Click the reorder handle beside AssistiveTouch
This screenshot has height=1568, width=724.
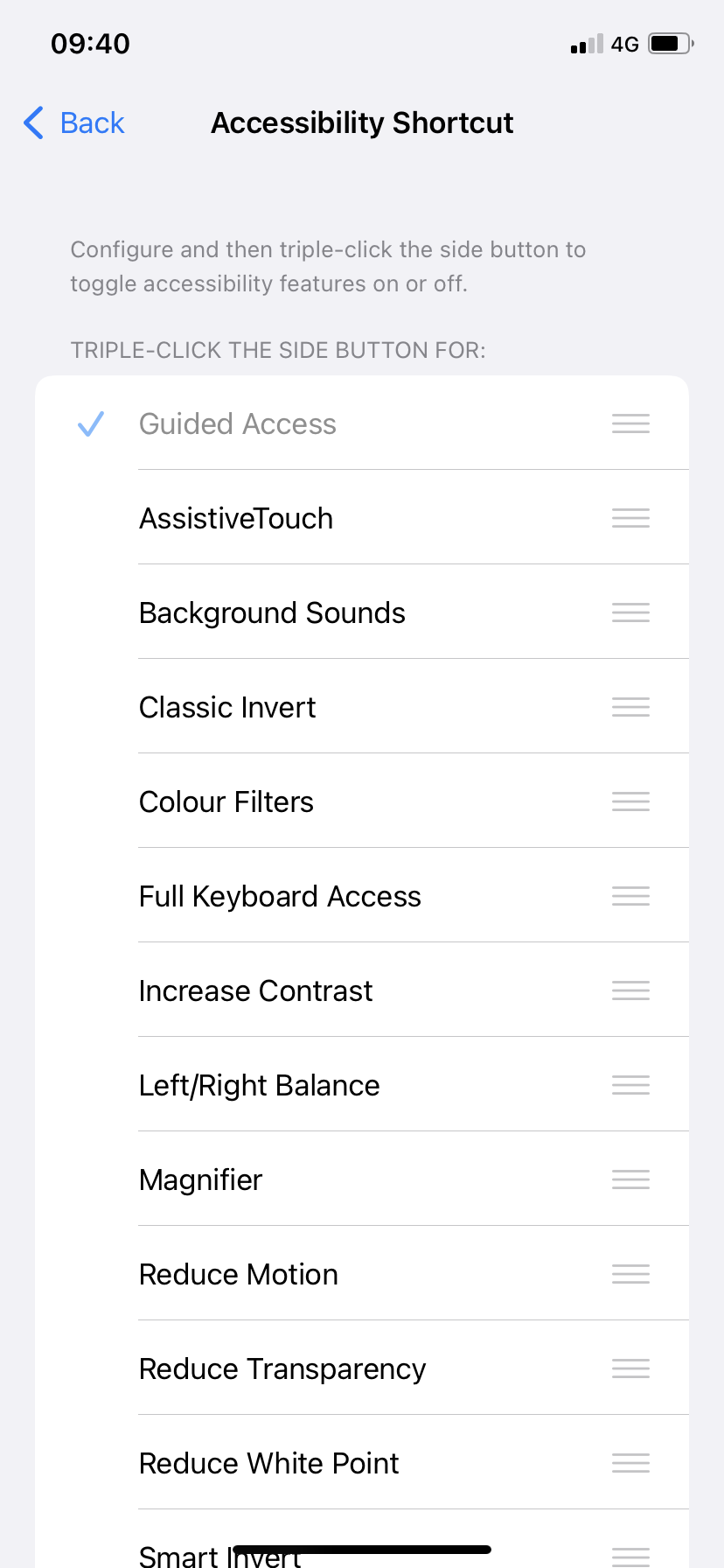pyautogui.click(x=630, y=519)
